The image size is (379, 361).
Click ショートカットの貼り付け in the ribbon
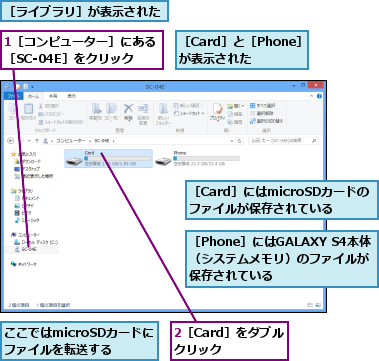61,122
